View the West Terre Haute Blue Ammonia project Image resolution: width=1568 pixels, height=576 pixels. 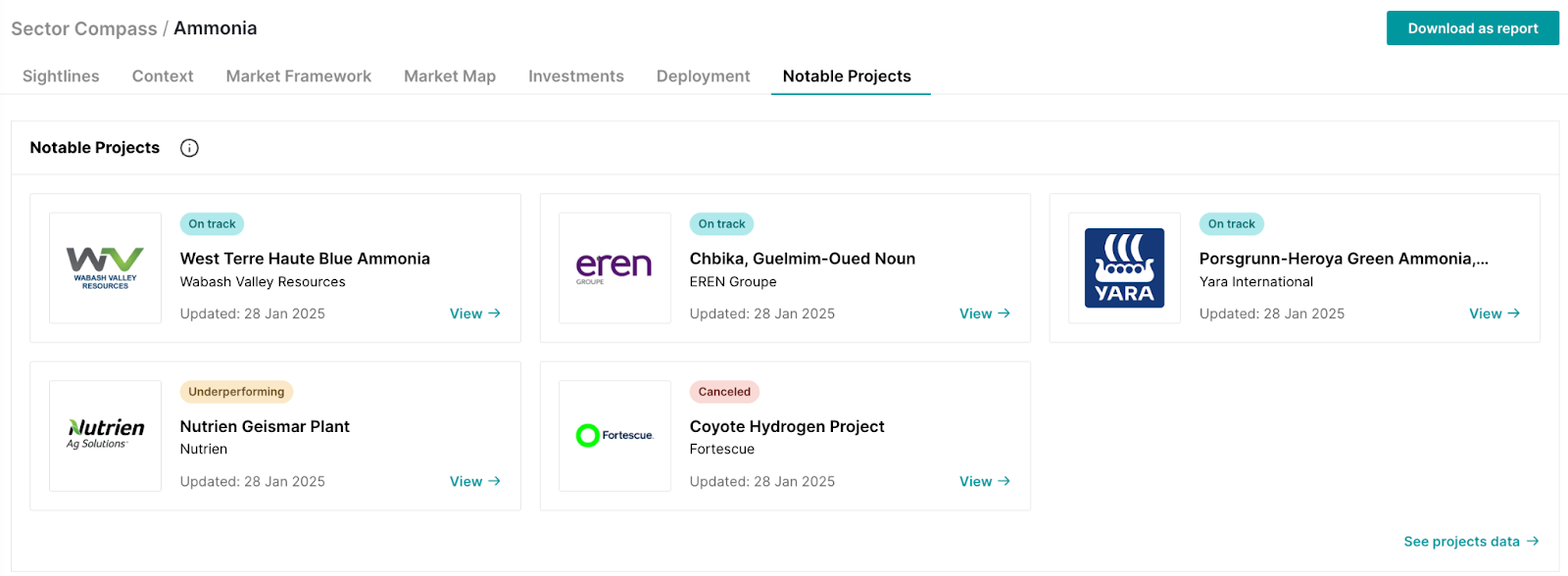(475, 313)
